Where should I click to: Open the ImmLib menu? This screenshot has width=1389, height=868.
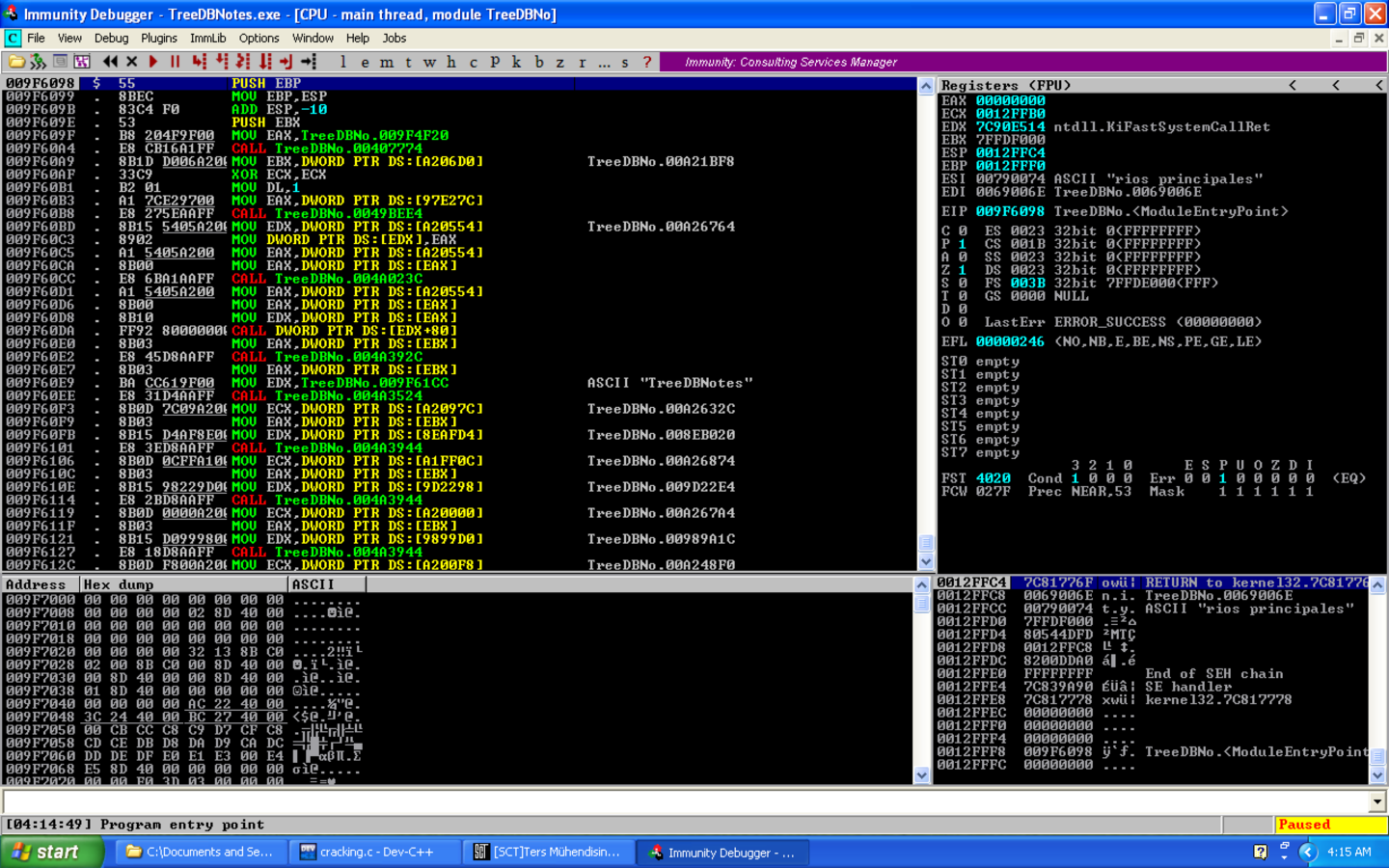[x=207, y=39]
